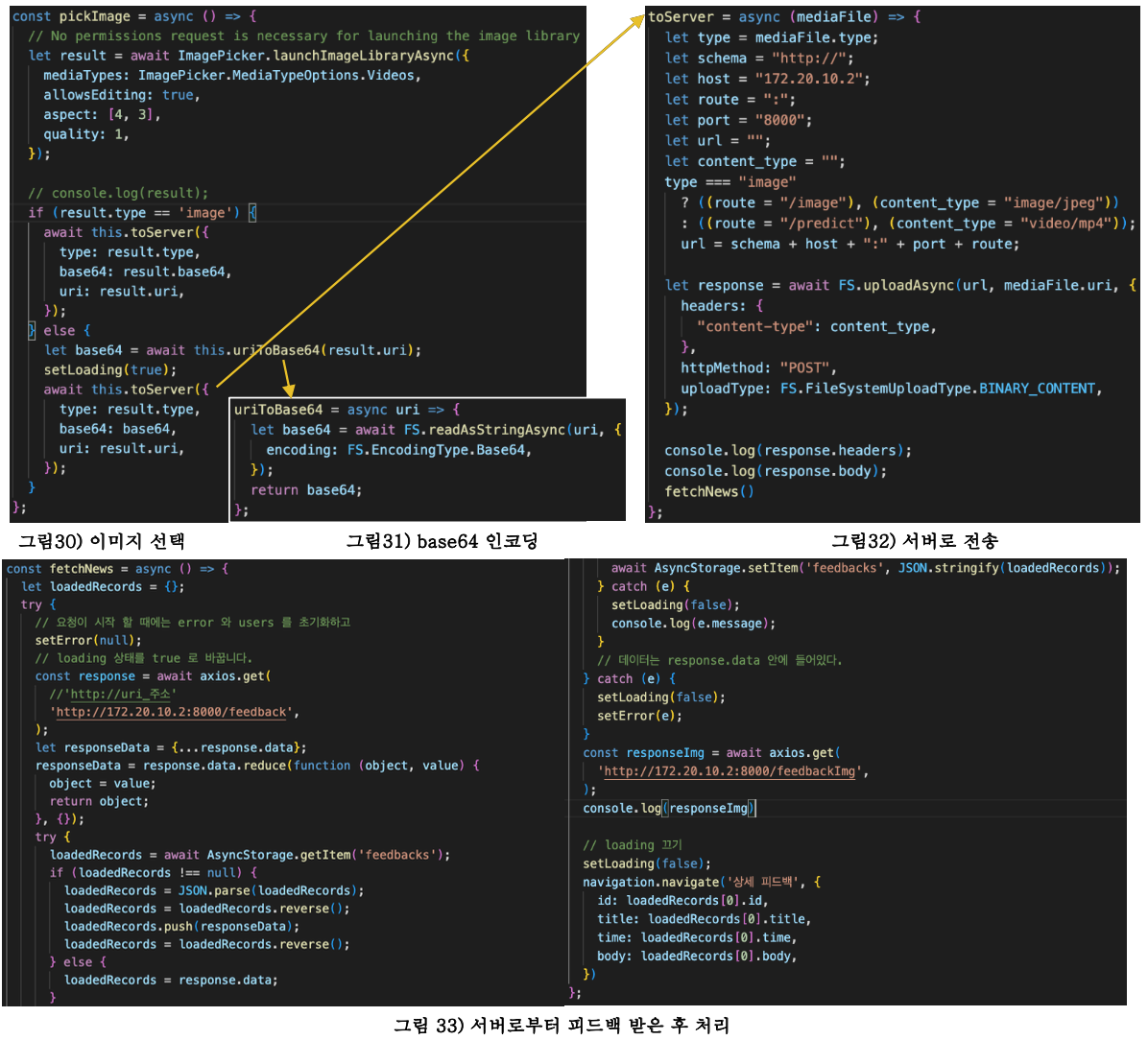Click the caption '그림32) 서버로 전송'
This screenshot has width=1148, height=1040.
click(x=915, y=542)
